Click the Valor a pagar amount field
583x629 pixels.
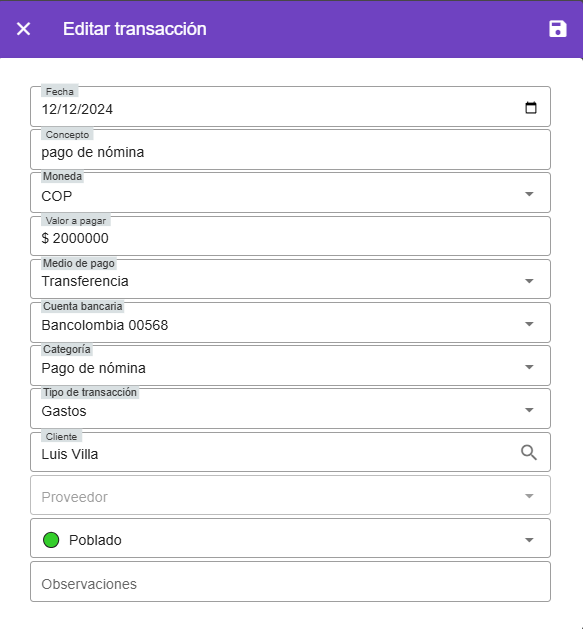pyautogui.click(x=290, y=236)
